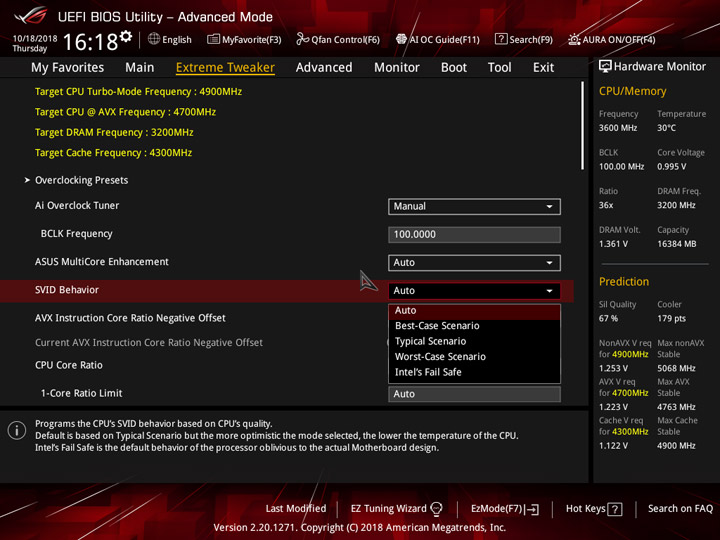Open the Monitor tab

397,68
